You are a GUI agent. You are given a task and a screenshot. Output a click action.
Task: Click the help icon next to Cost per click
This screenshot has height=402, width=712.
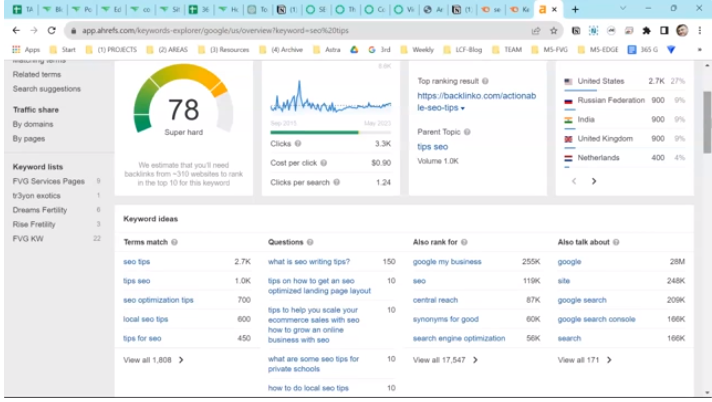pyautogui.click(x=324, y=163)
